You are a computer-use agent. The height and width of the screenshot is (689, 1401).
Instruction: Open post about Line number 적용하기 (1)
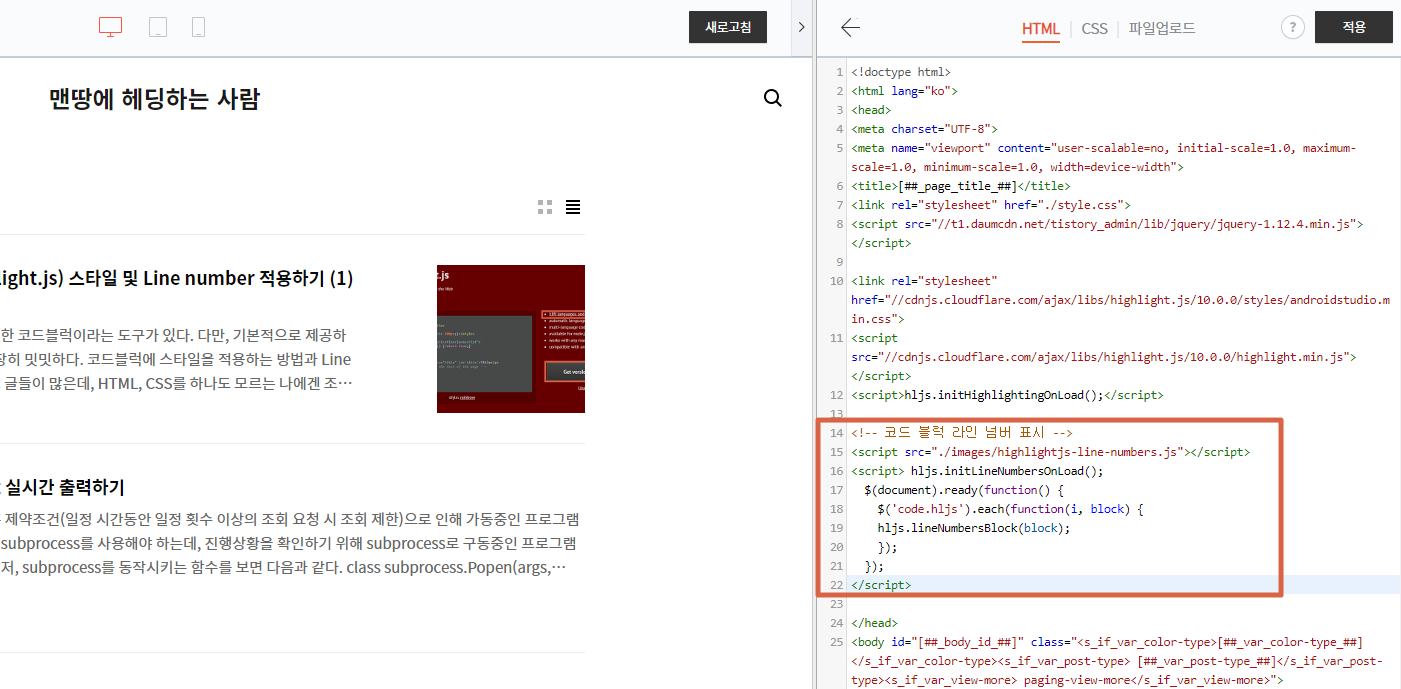177,279
